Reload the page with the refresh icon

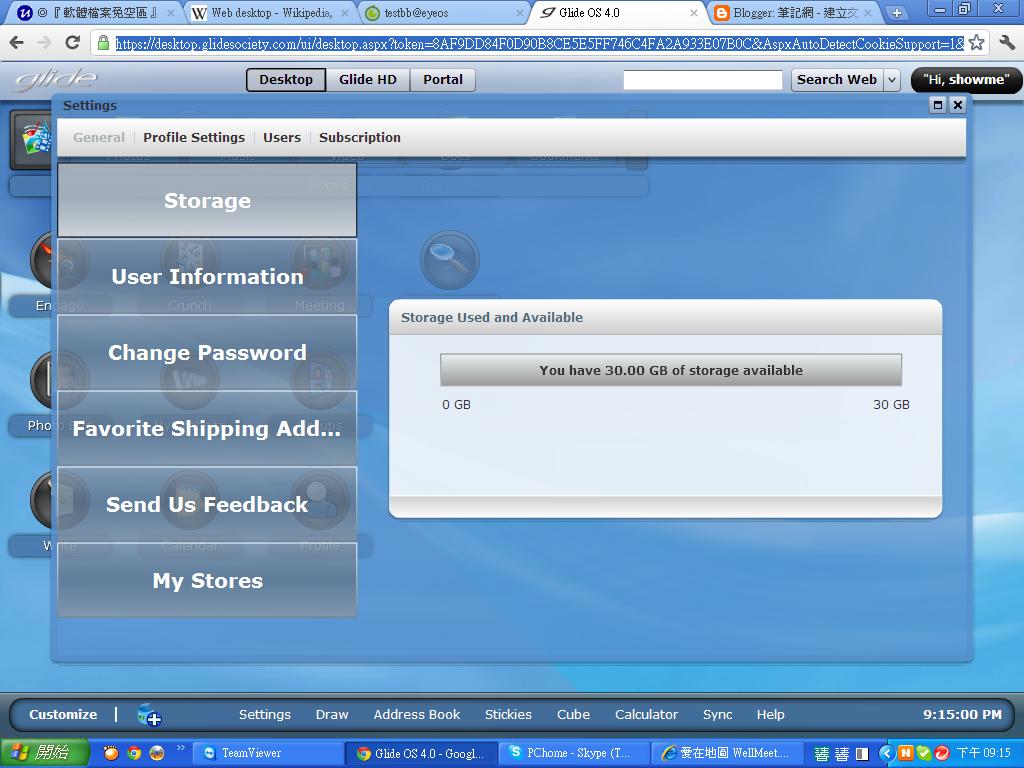point(72,43)
